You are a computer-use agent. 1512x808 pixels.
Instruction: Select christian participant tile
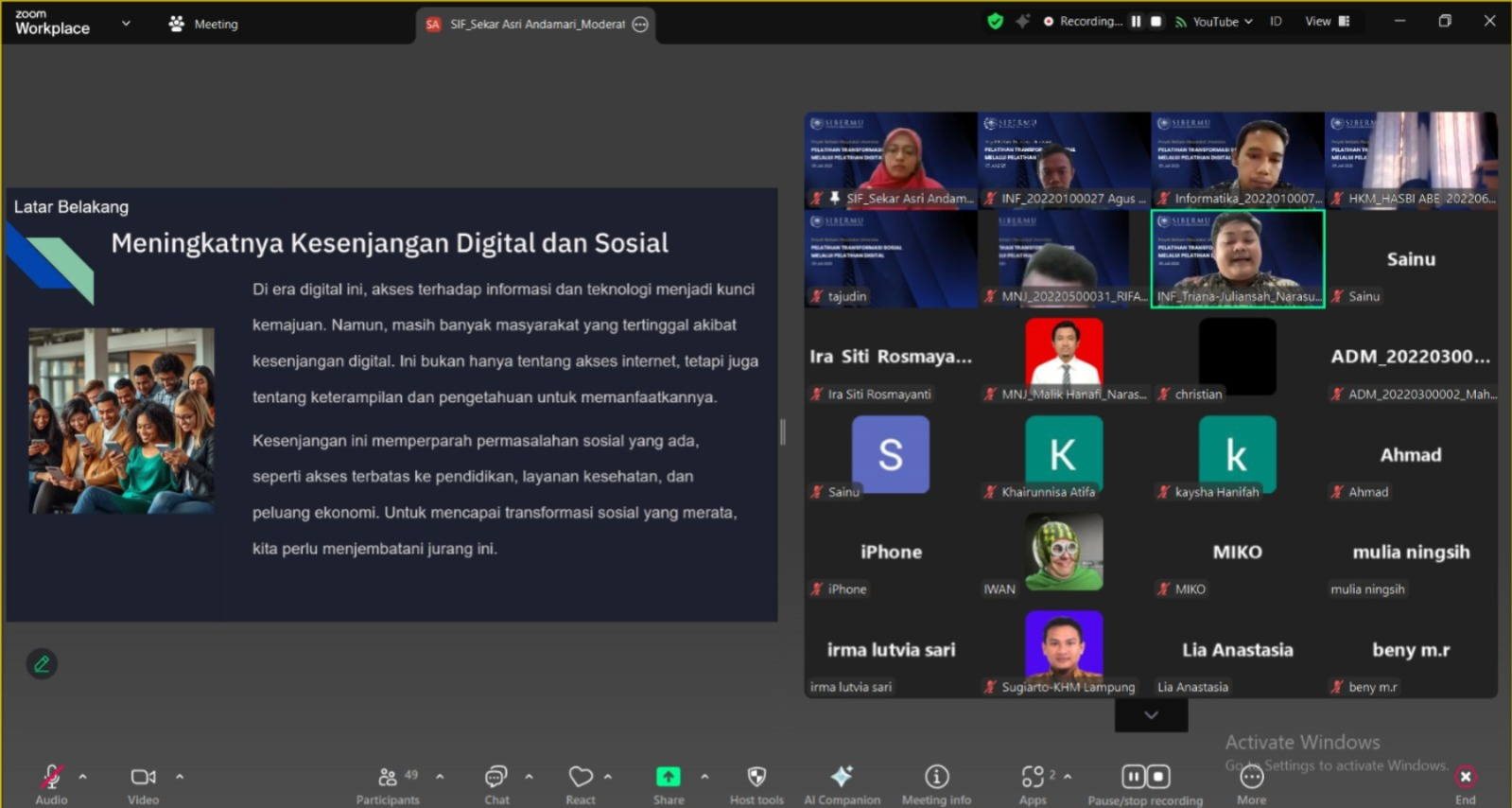1238,357
